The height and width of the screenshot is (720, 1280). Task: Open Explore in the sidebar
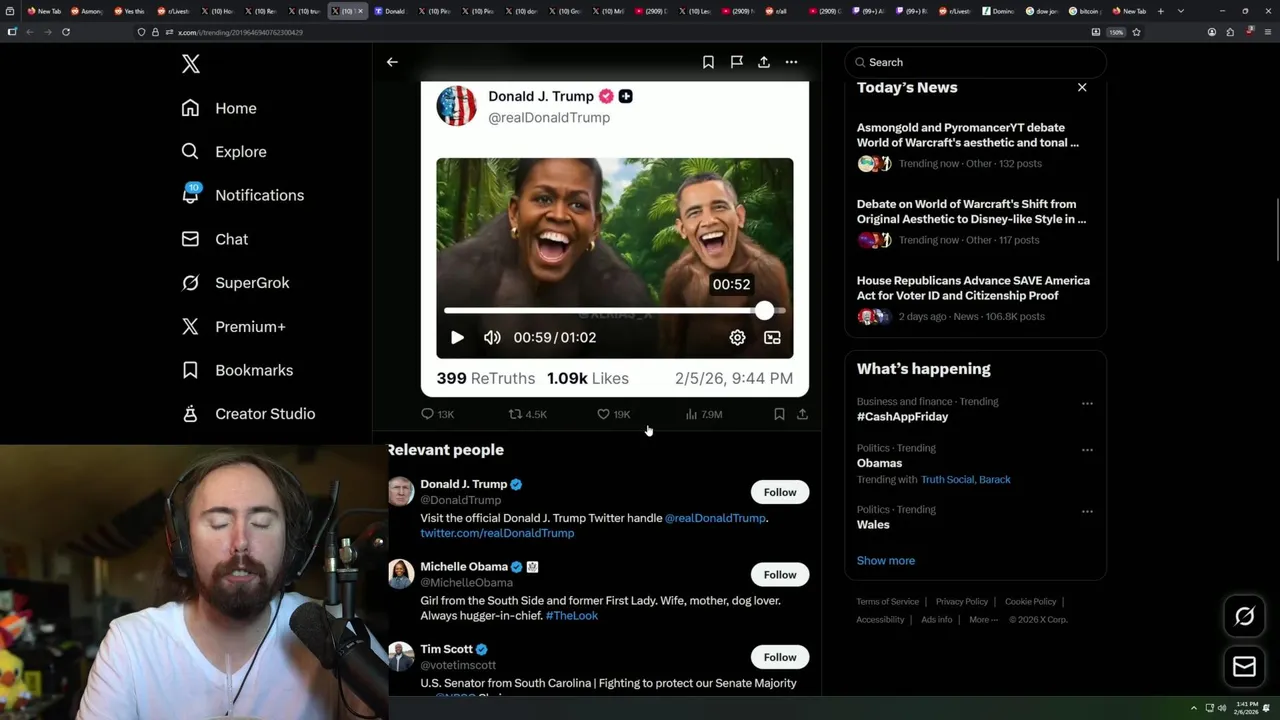(224, 152)
